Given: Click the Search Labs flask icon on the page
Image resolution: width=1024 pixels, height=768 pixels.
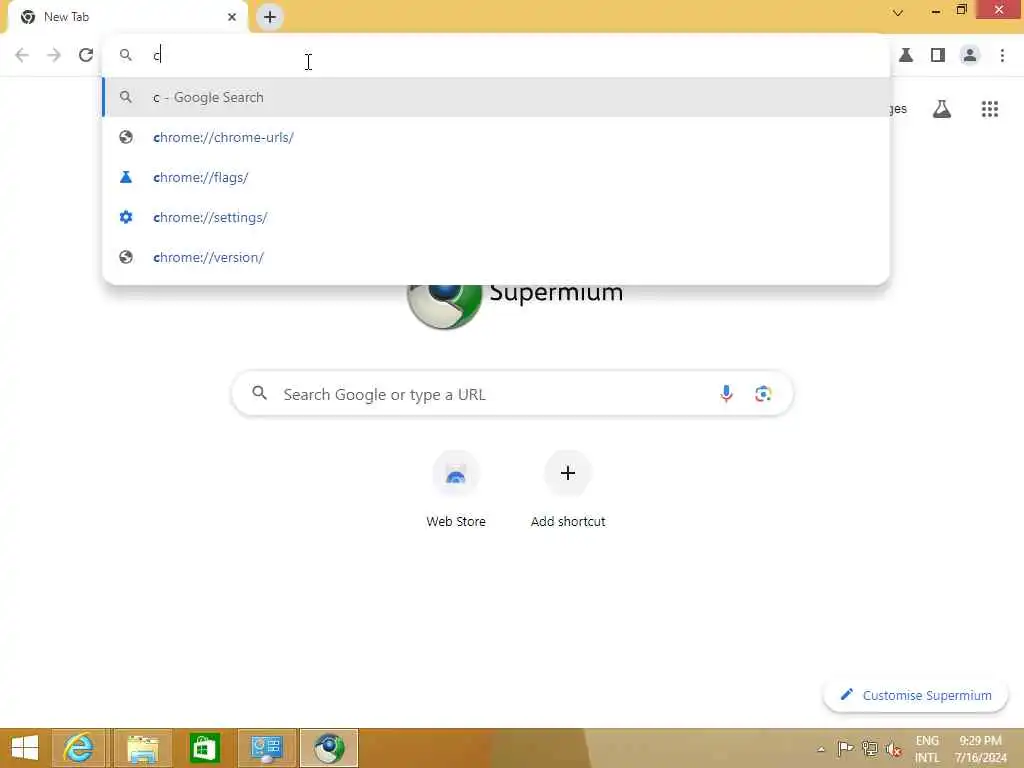Looking at the screenshot, I should 941,109.
